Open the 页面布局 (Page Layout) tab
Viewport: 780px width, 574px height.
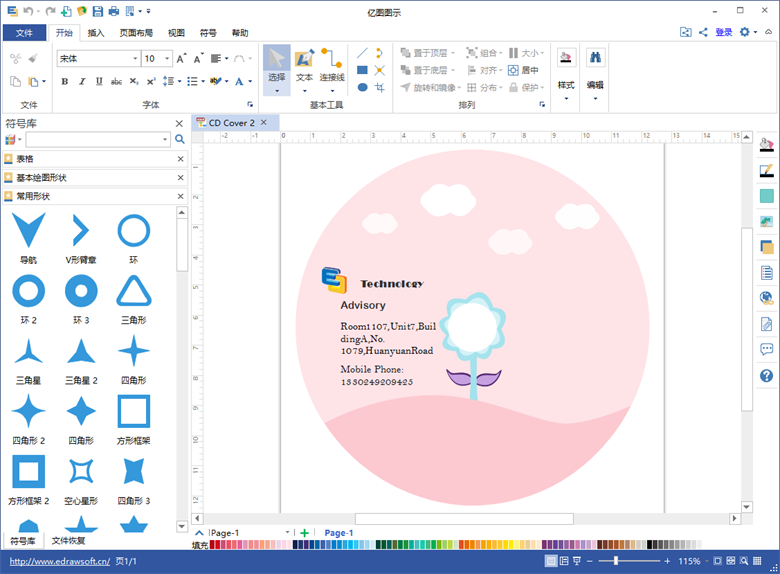click(x=136, y=33)
